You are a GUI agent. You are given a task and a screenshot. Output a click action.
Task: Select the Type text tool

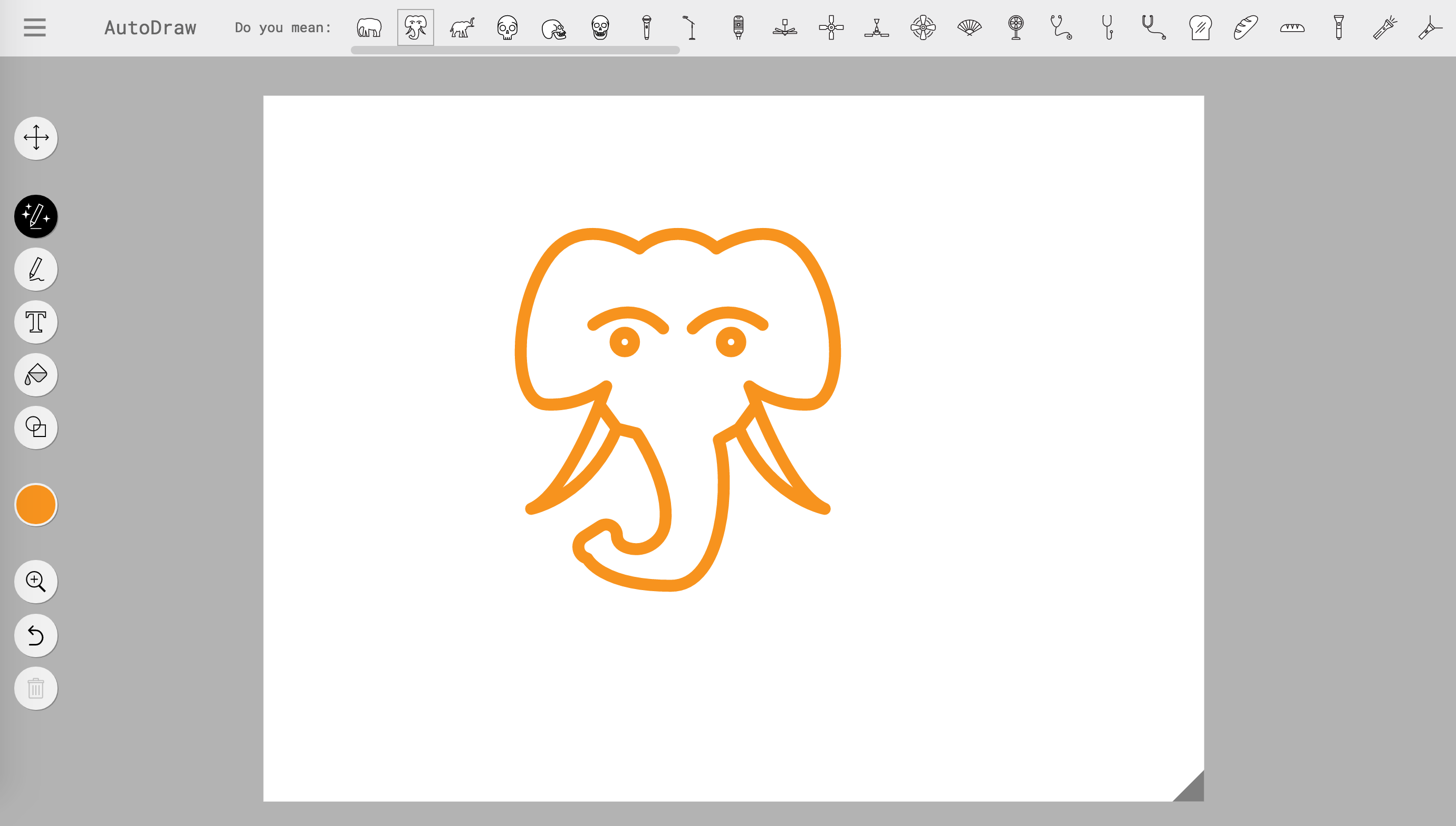coord(36,321)
